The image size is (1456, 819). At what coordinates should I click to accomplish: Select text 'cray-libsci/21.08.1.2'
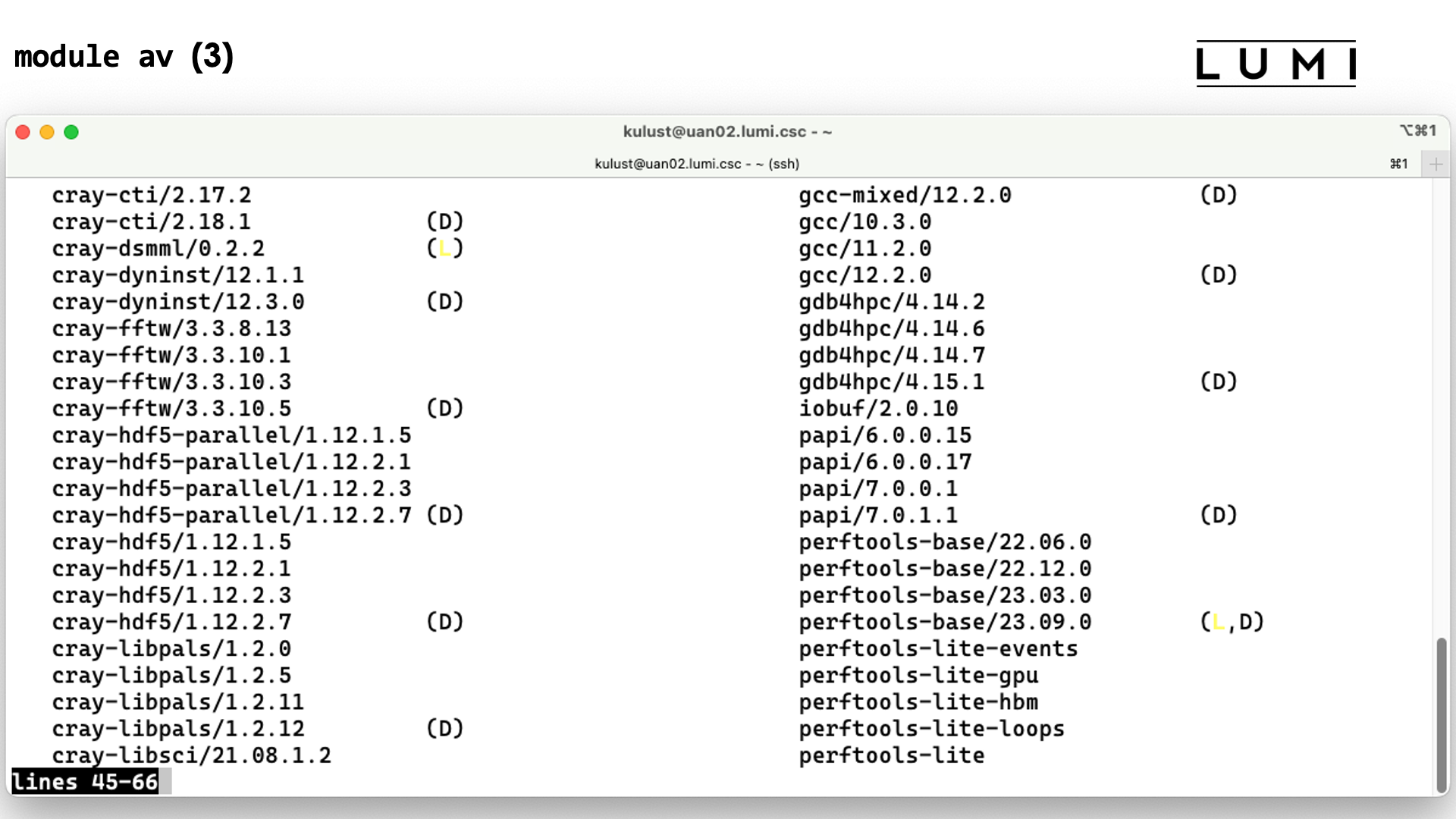(192, 755)
